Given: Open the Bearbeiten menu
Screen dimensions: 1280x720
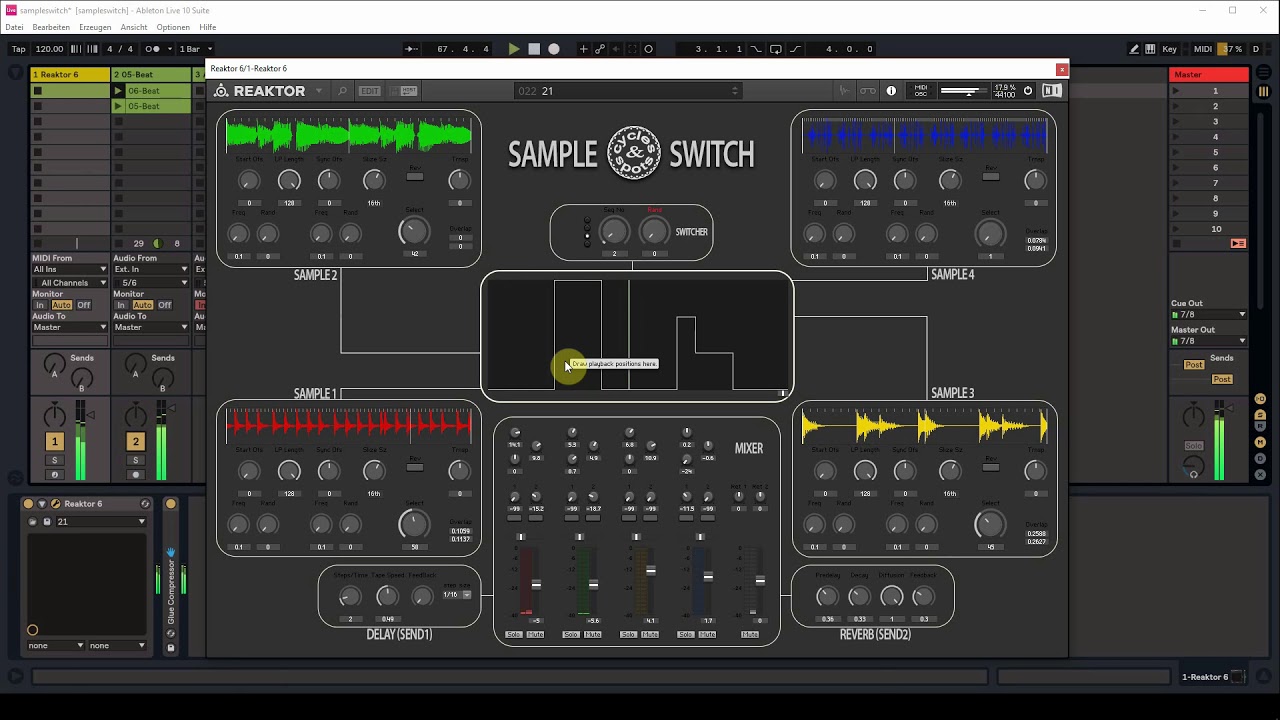Looking at the screenshot, I should (x=51, y=27).
